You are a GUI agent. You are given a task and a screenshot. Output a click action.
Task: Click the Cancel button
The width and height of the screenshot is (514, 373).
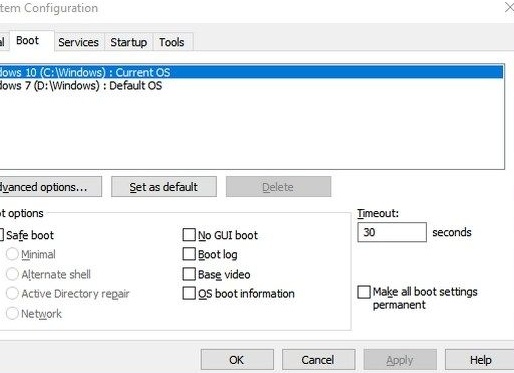click(318, 360)
